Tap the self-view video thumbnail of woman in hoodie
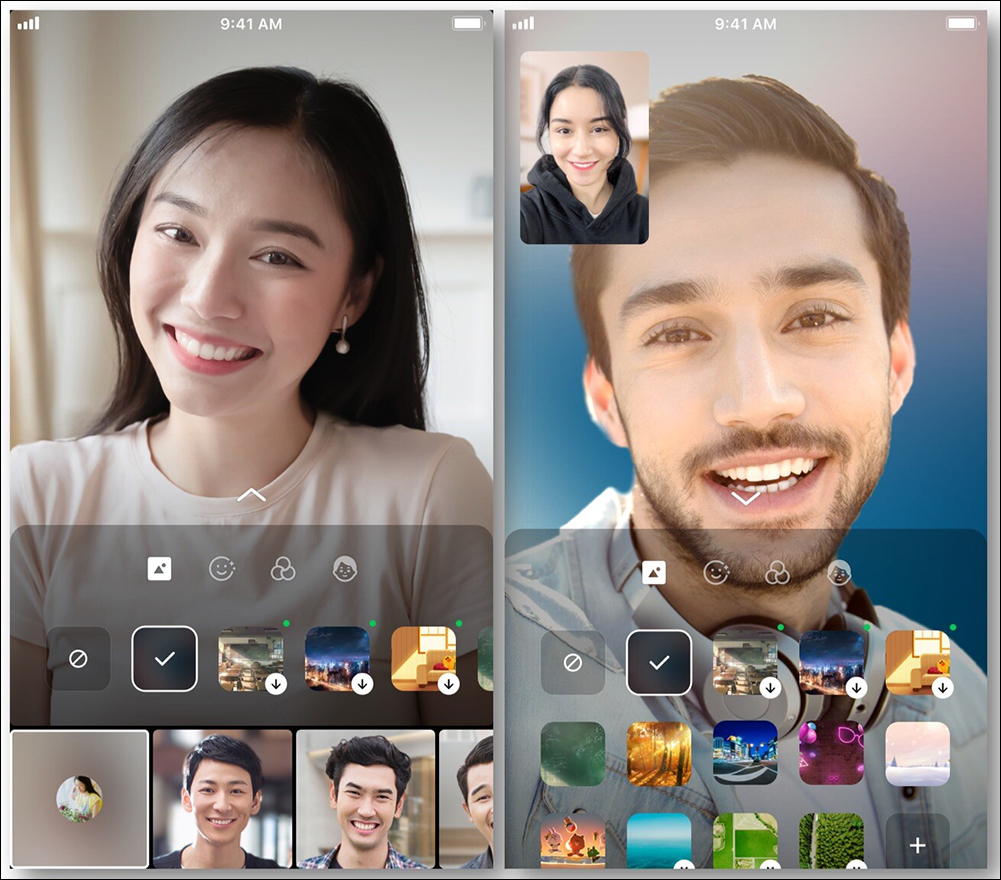1001x880 pixels. click(x=584, y=148)
